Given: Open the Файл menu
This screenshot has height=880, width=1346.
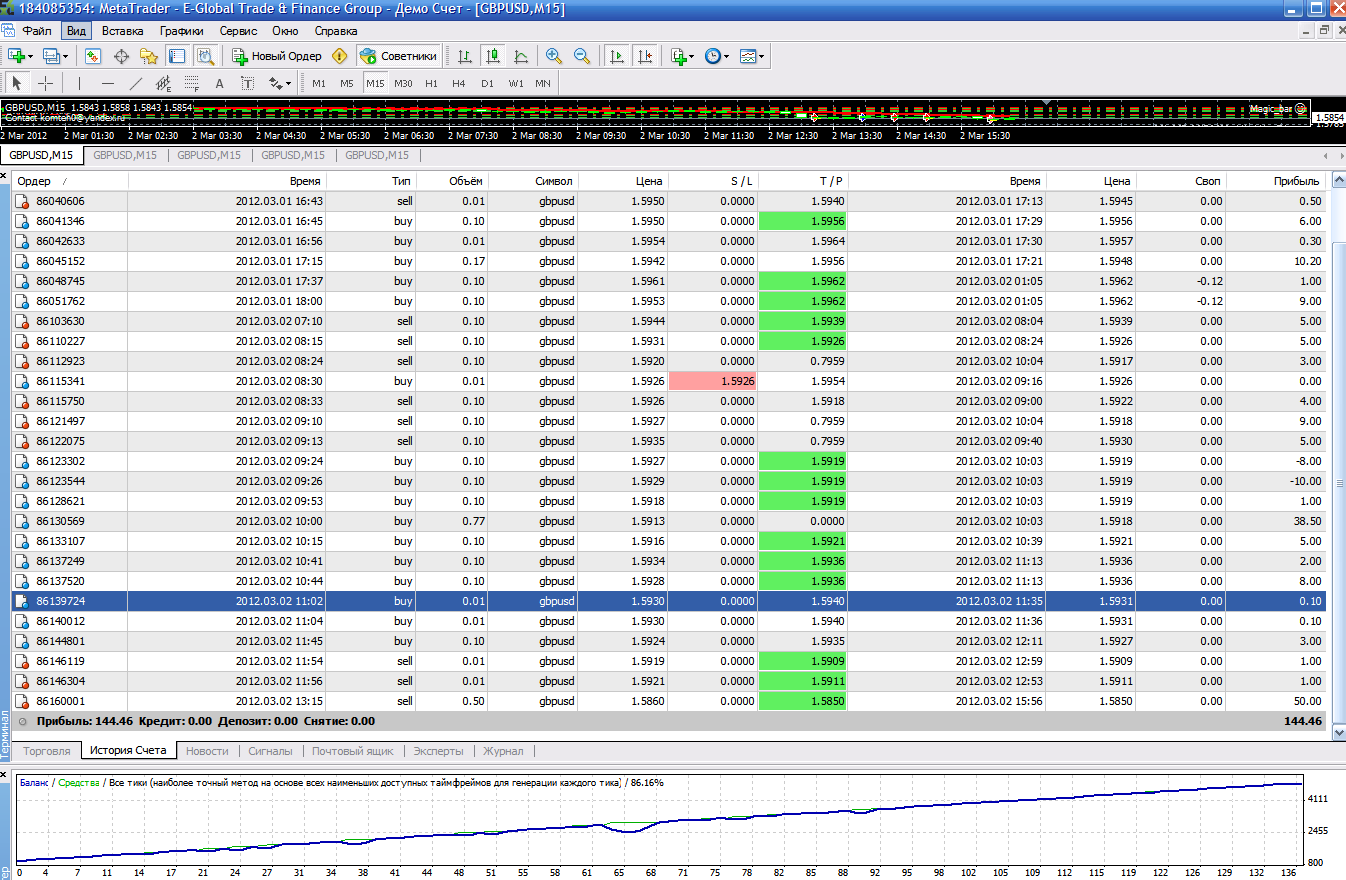Looking at the screenshot, I should click(x=36, y=31).
